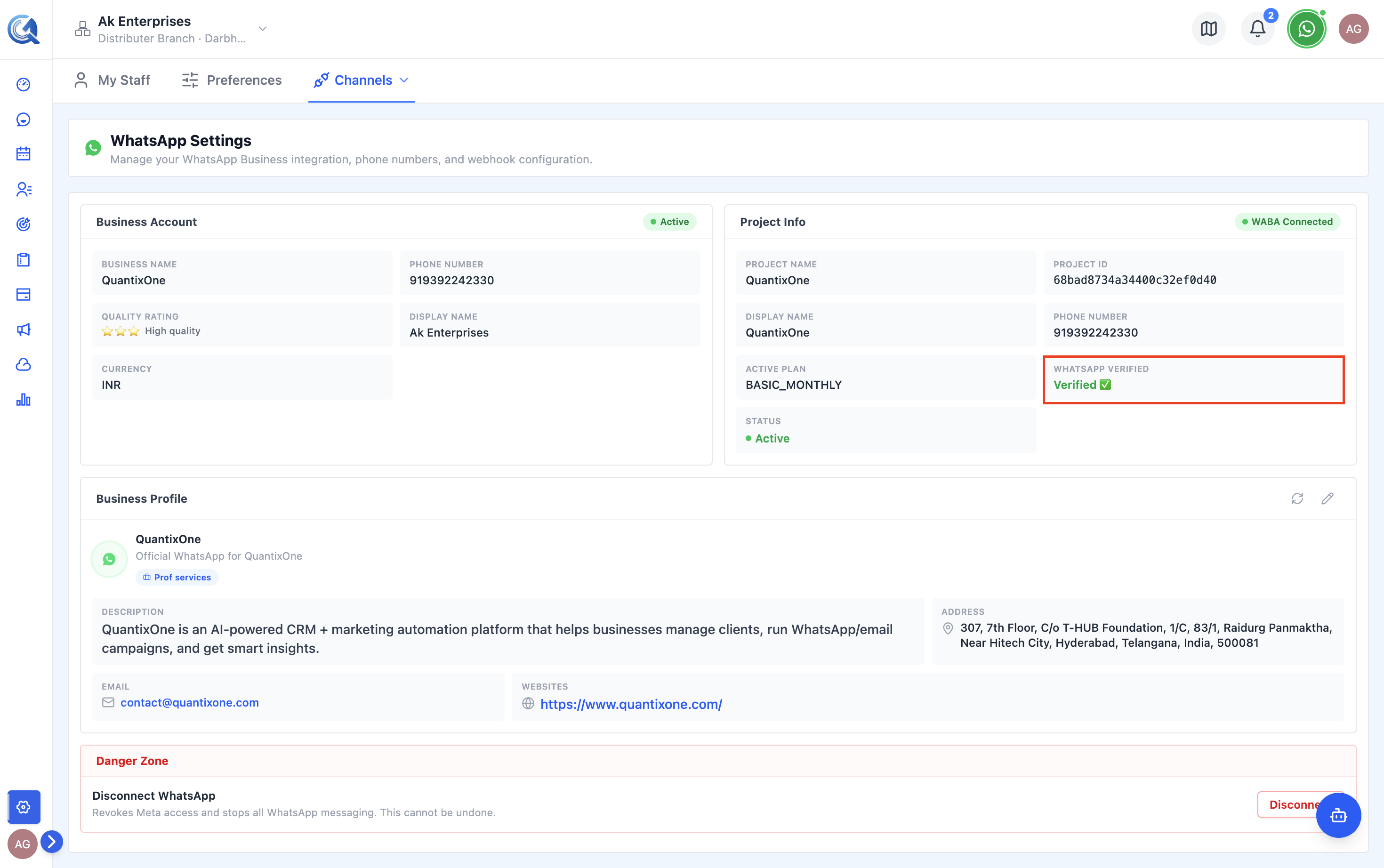Click Official WhatsApp for QuantixOne subtitle
Viewport: 1384px width, 868px height.
(219, 556)
